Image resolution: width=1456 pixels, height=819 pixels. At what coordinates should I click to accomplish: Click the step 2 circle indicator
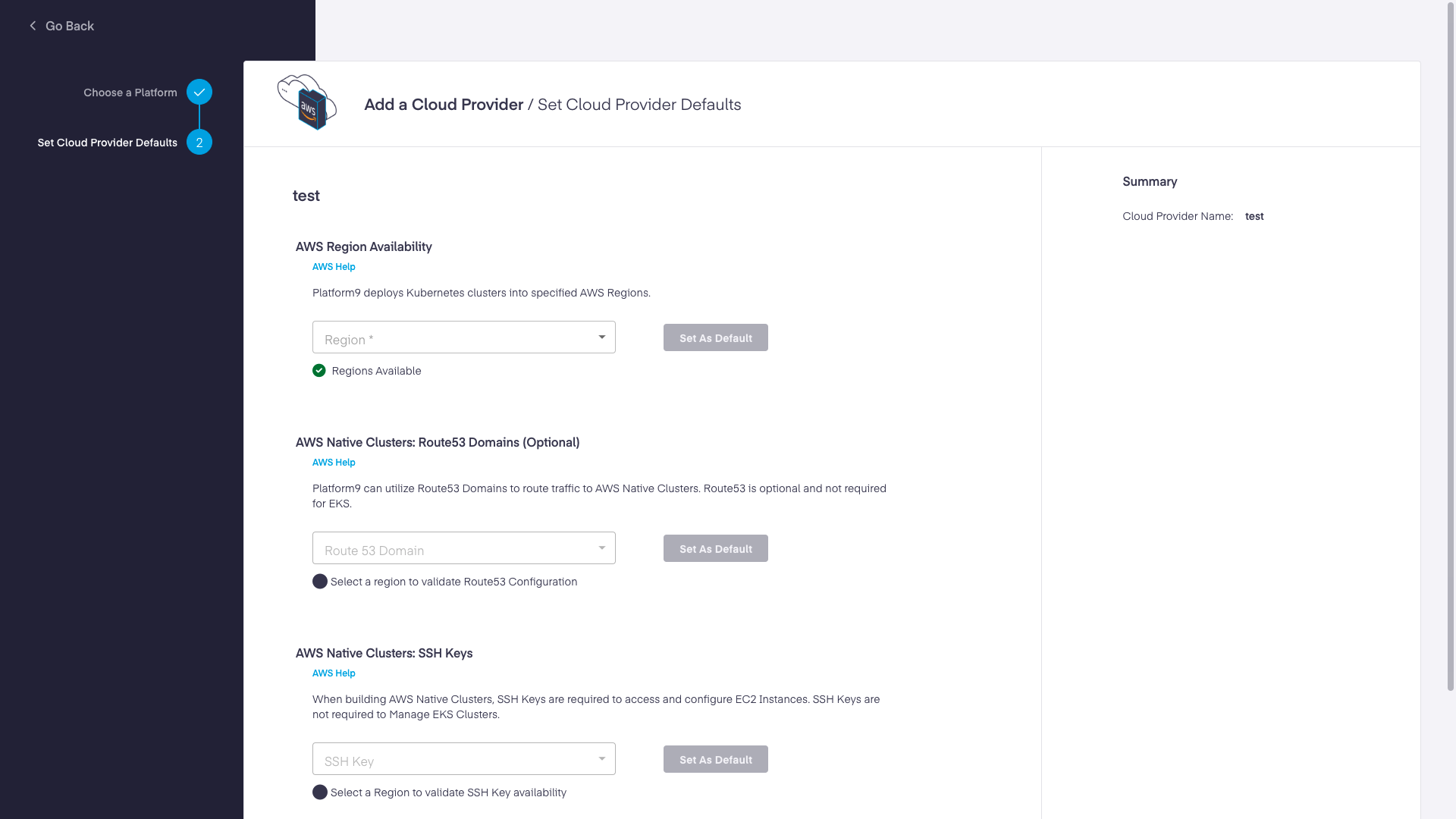pyautogui.click(x=199, y=143)
